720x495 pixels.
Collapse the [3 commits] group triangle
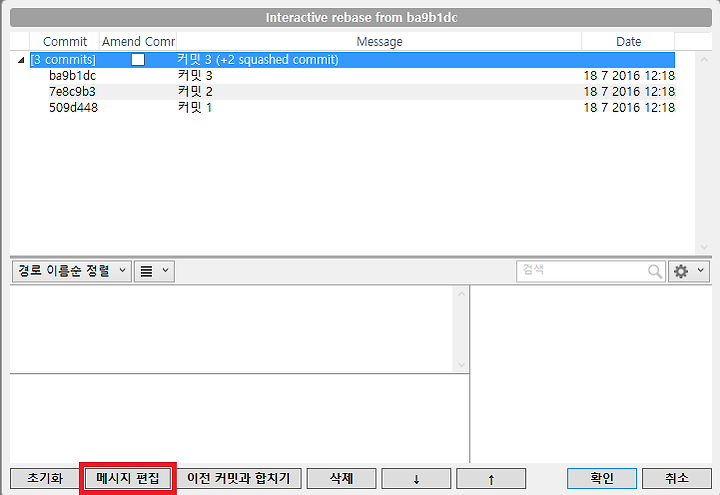tap(21, 60)
